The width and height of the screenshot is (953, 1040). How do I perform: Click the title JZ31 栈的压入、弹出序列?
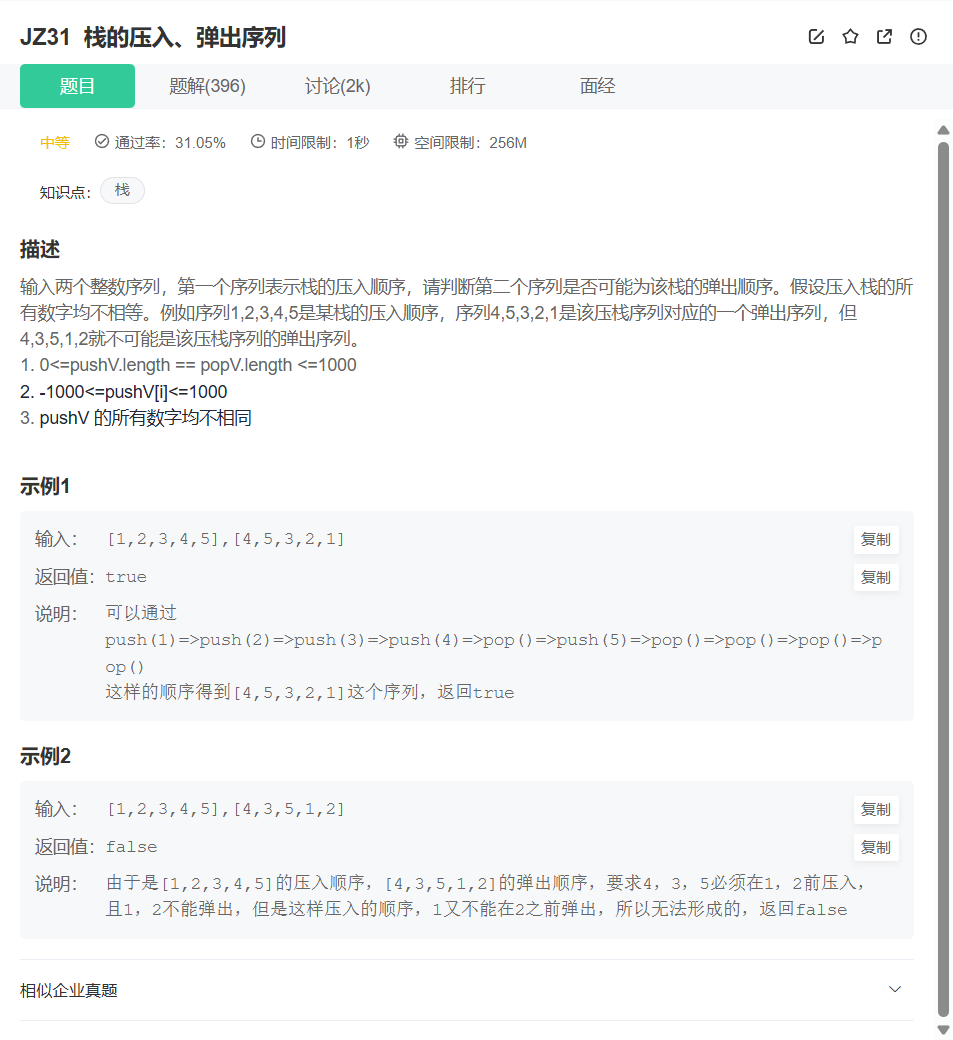pos(153,38)
